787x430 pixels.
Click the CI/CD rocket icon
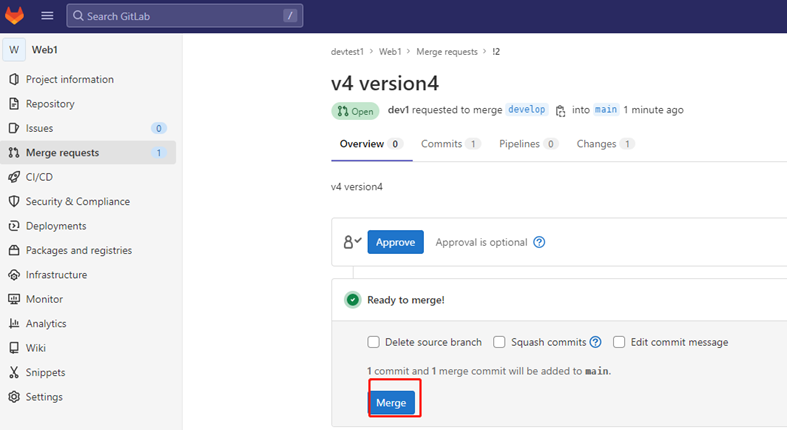pos(14,177)
